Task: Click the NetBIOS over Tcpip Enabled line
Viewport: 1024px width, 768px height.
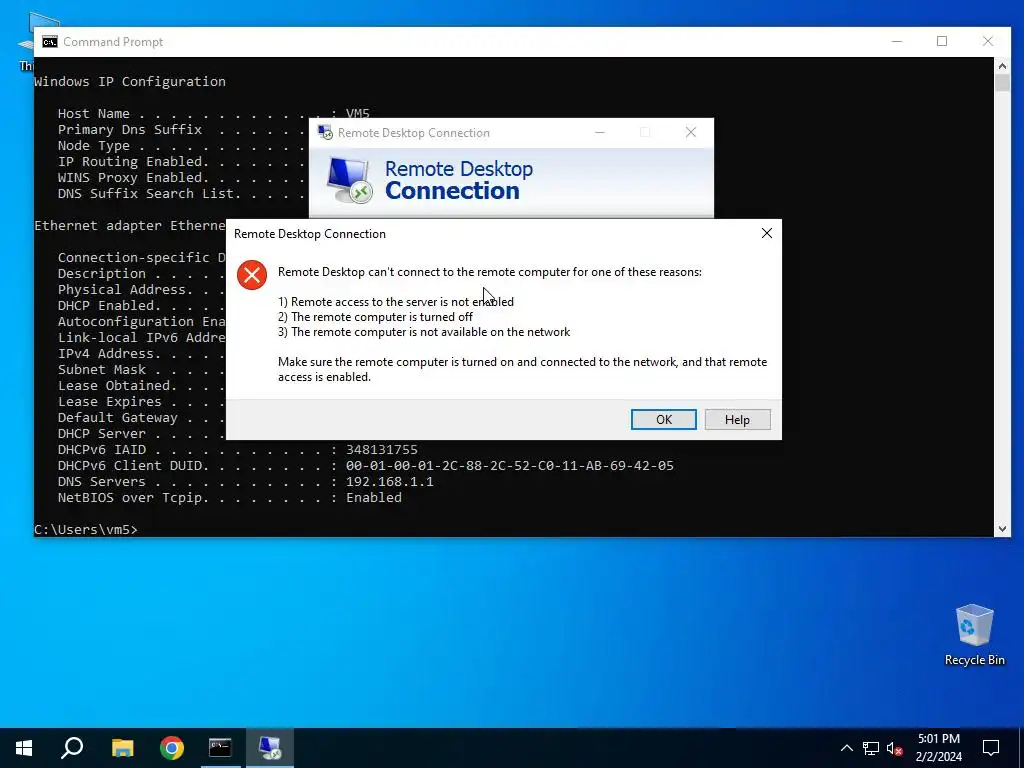Action: pos(229,498)
